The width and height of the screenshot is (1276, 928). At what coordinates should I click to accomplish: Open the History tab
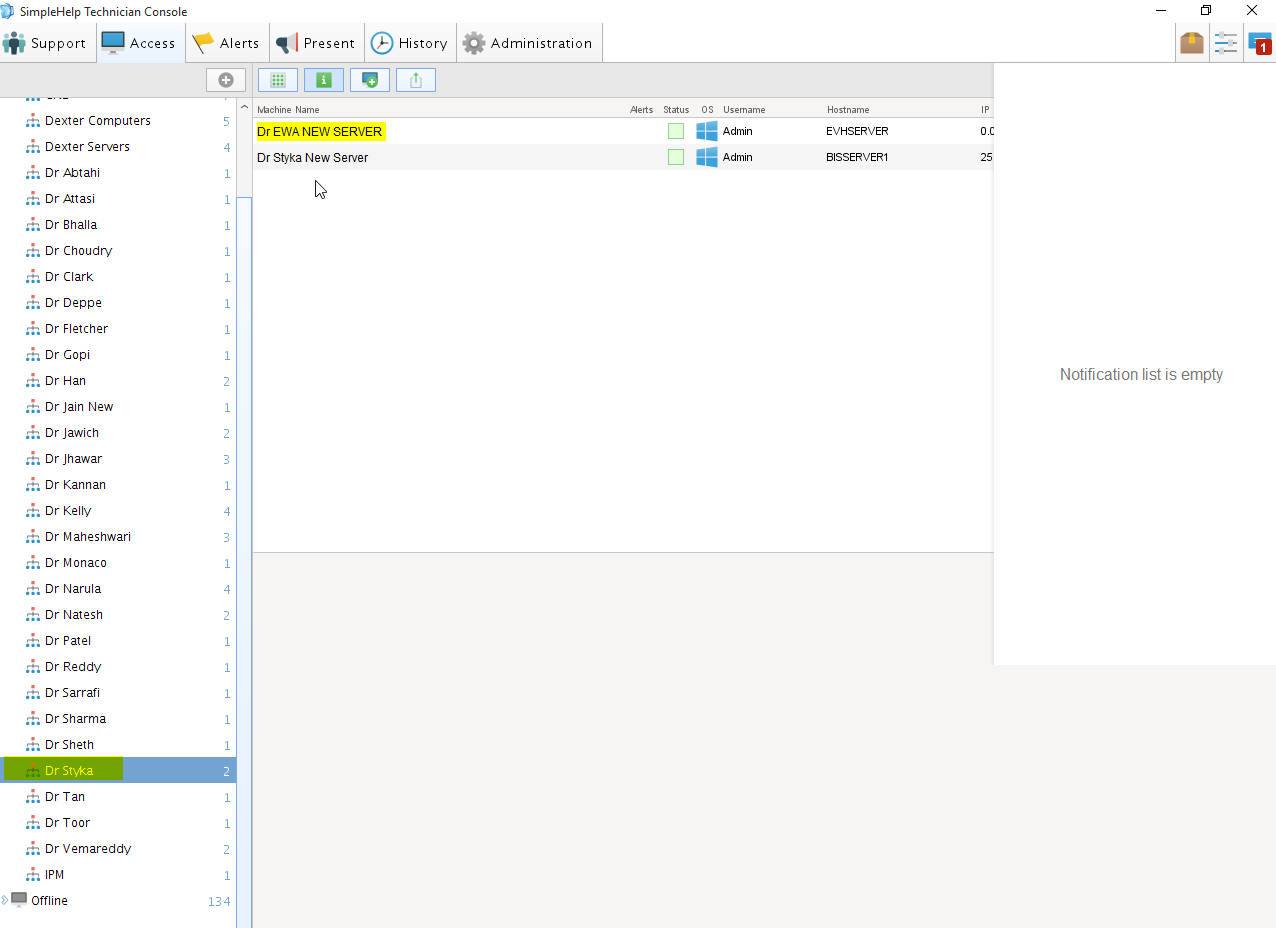pos(410,43)
